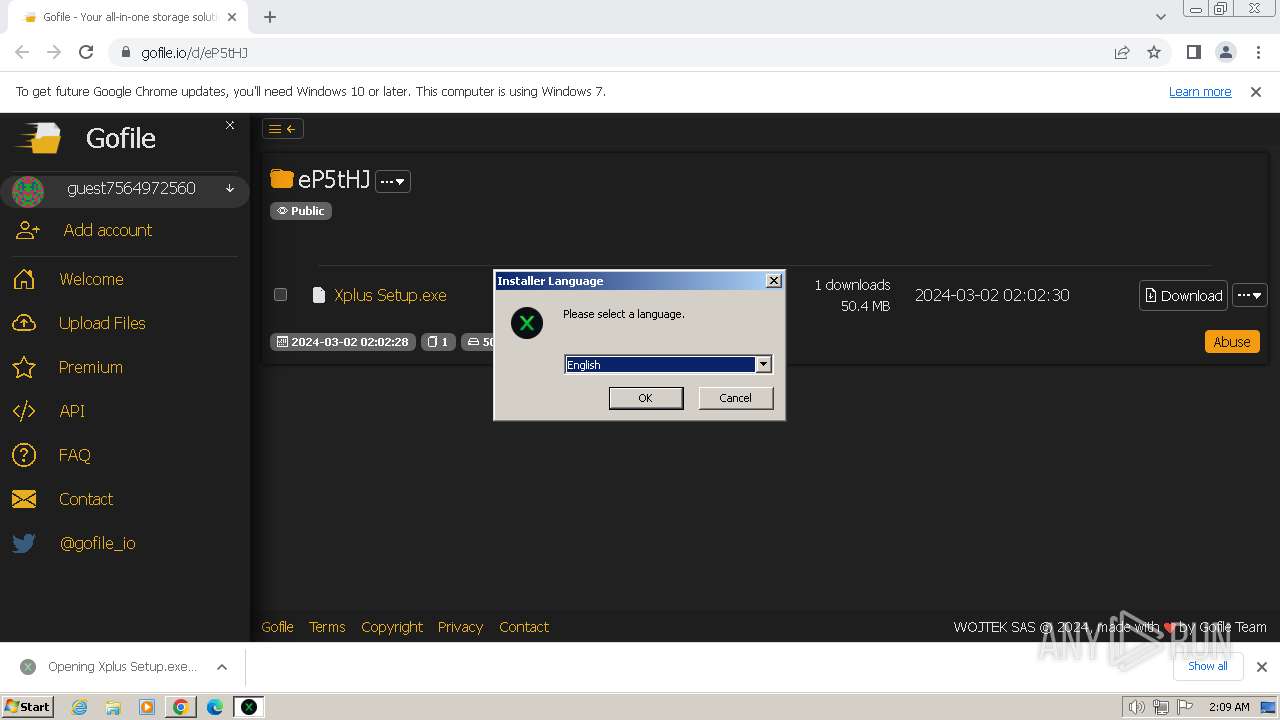Image resolution: width=1280 pixels, height=720 pixels.
Task: Click the Contact envelope icon
Action: point(24,499)
